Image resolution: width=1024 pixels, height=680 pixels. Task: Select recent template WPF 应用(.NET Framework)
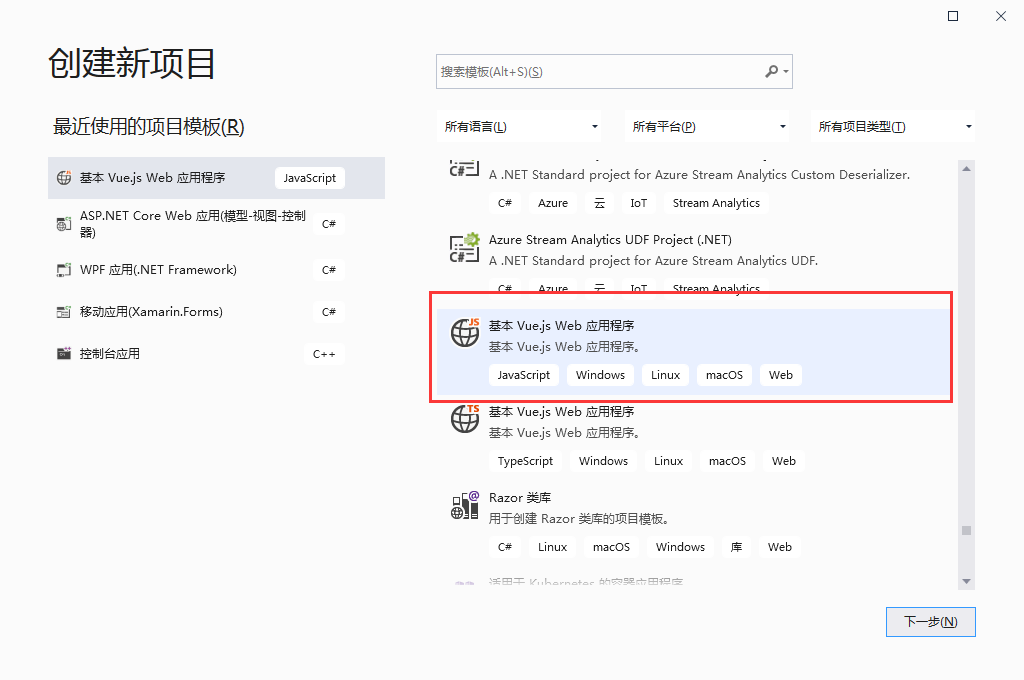(216, 270)
